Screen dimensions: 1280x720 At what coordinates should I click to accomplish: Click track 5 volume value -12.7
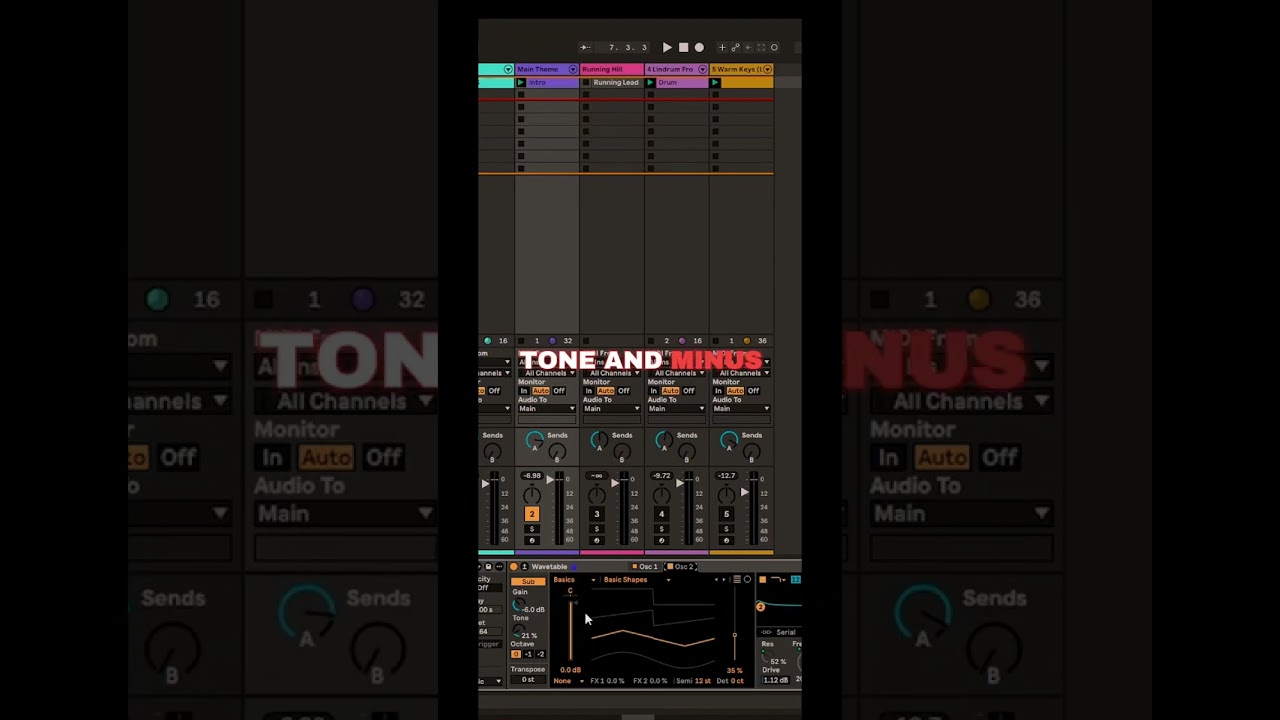(726, 476)
